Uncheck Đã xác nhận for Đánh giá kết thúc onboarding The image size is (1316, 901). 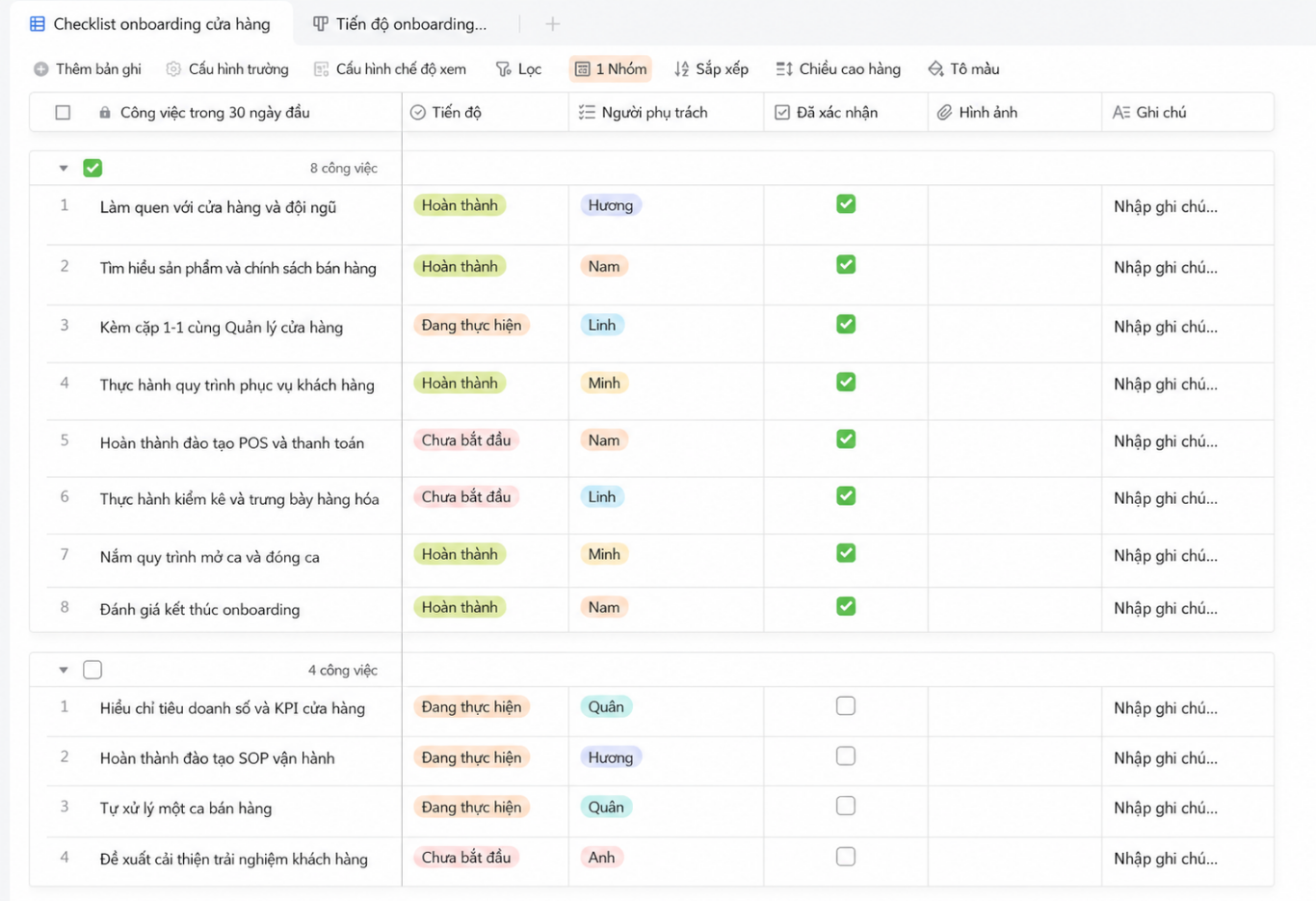click(846, 606)
